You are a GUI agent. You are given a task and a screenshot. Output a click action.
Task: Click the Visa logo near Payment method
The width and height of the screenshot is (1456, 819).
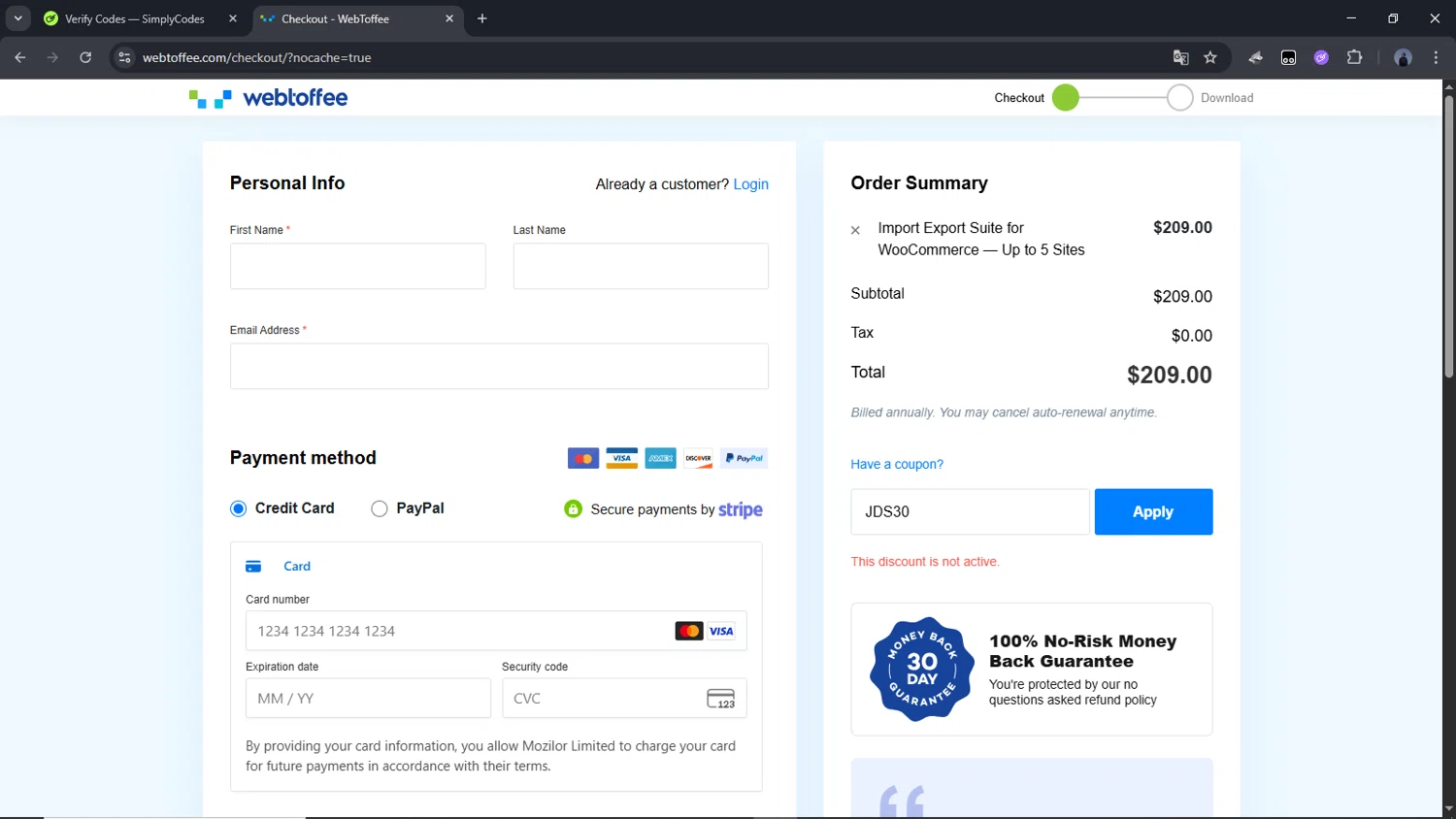tap(622, 458)
